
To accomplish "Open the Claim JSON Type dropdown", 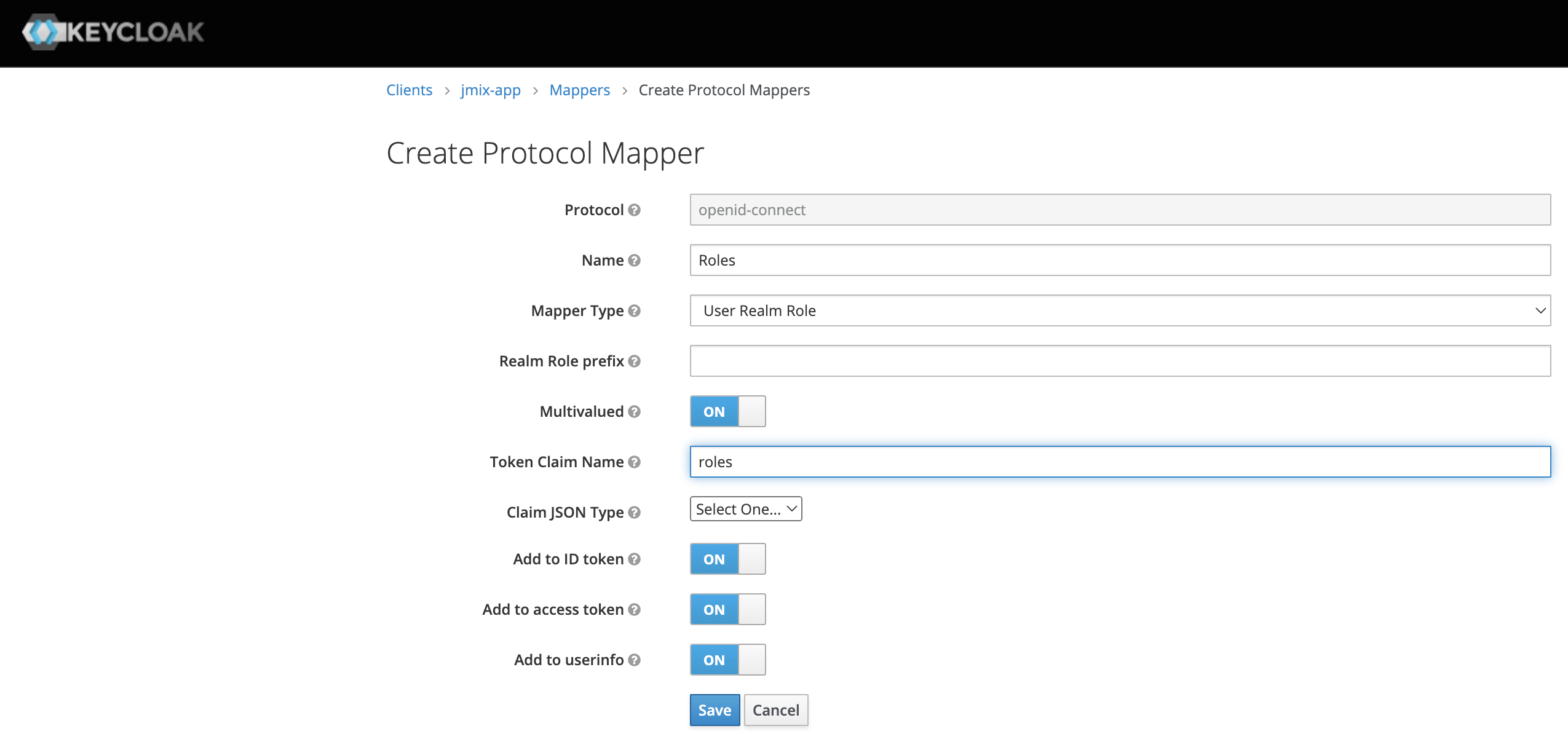I will (746, 509).
